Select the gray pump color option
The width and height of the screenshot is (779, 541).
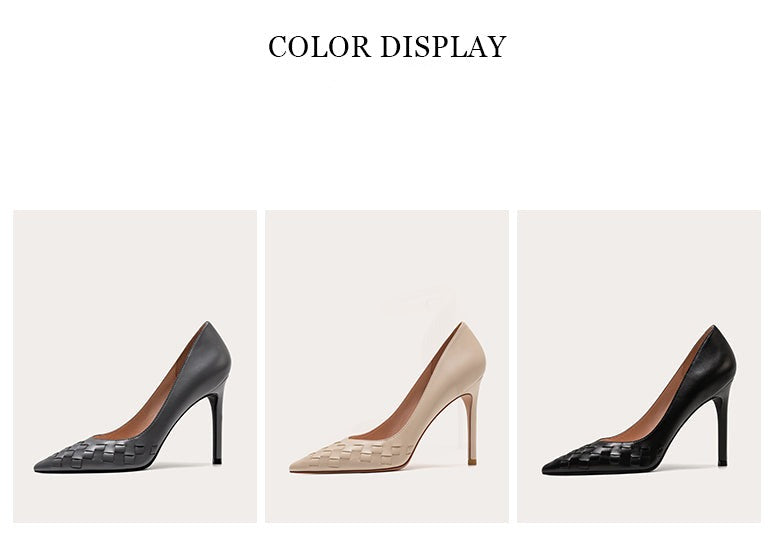135,366
